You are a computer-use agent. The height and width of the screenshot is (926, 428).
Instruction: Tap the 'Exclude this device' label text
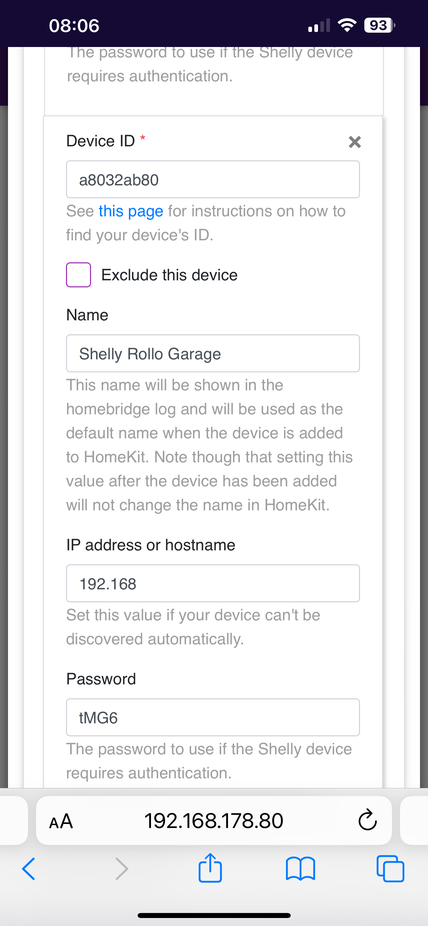169,275
